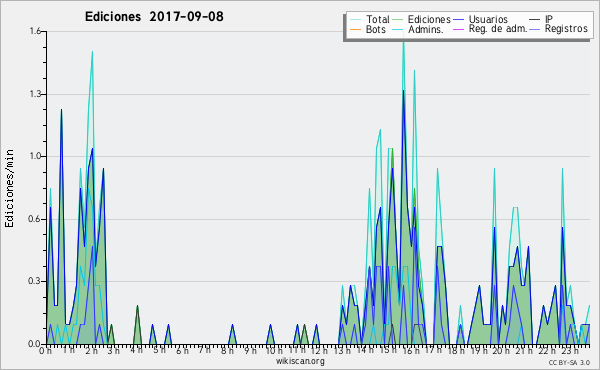The height and width of the screenshot is (370, 600).
Task: Click the '12 h' x-axis label
Action: (319, 350)
